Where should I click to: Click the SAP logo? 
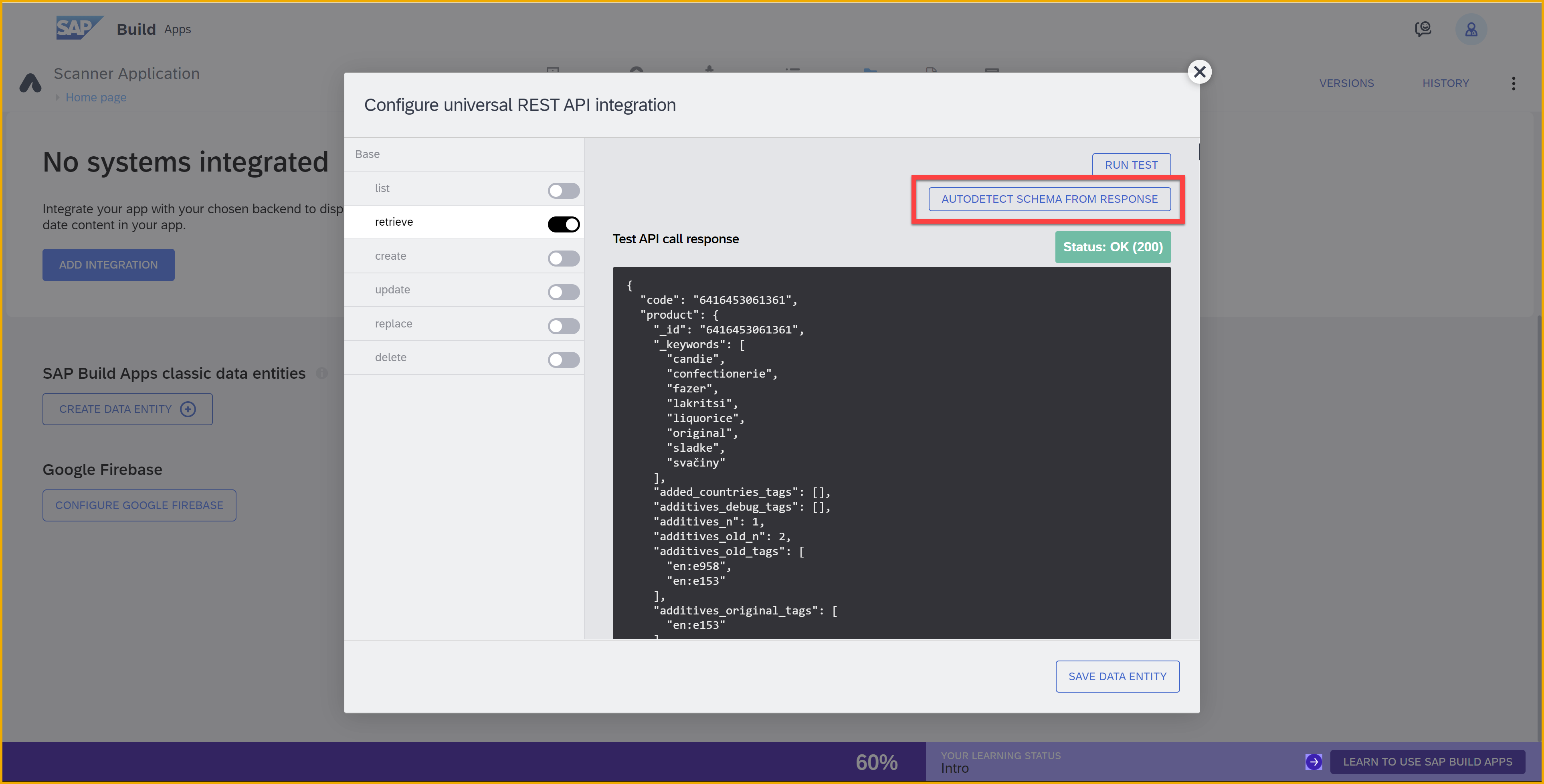[79, 28]
